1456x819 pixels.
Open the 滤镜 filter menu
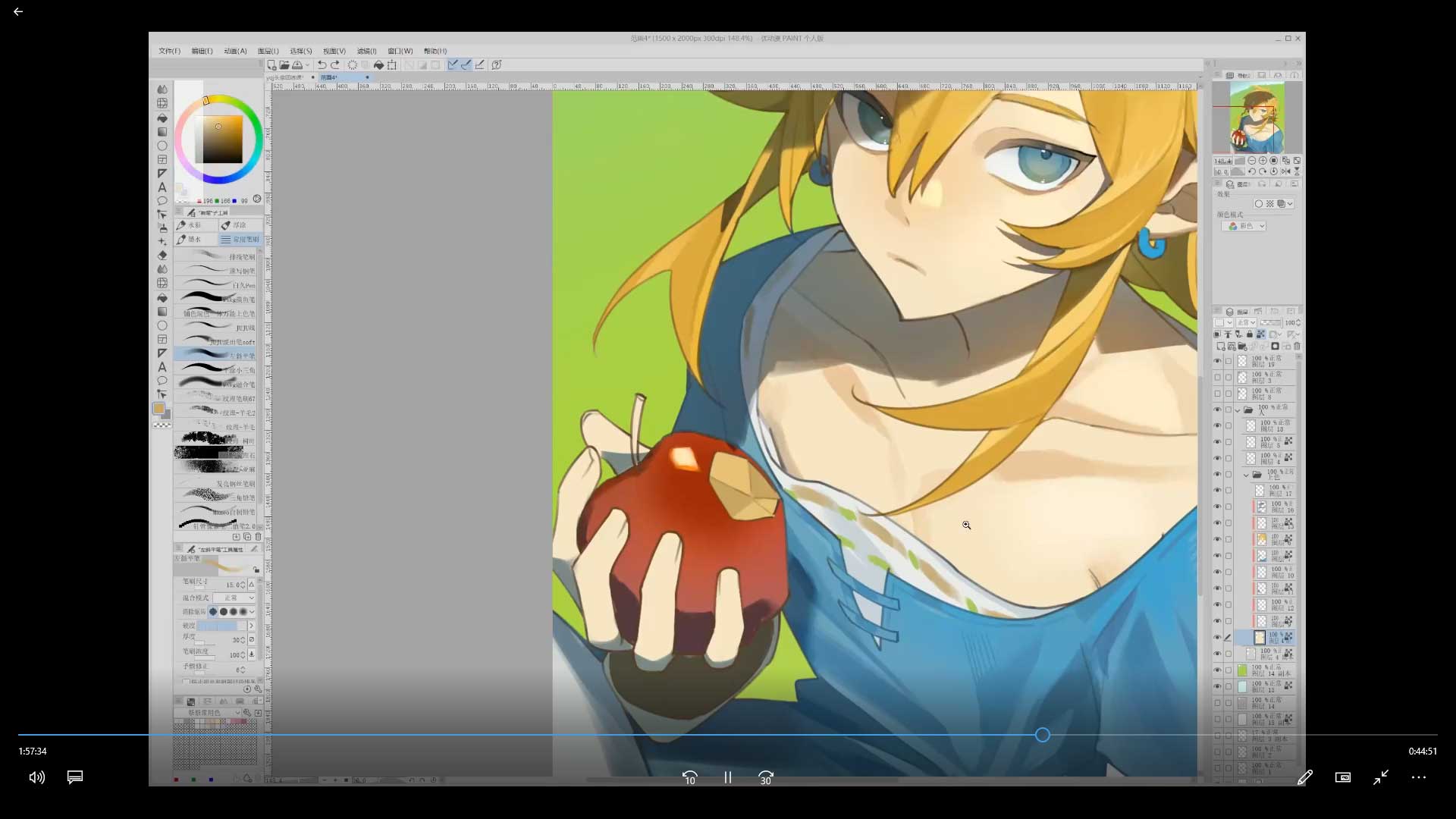(366, 51)
